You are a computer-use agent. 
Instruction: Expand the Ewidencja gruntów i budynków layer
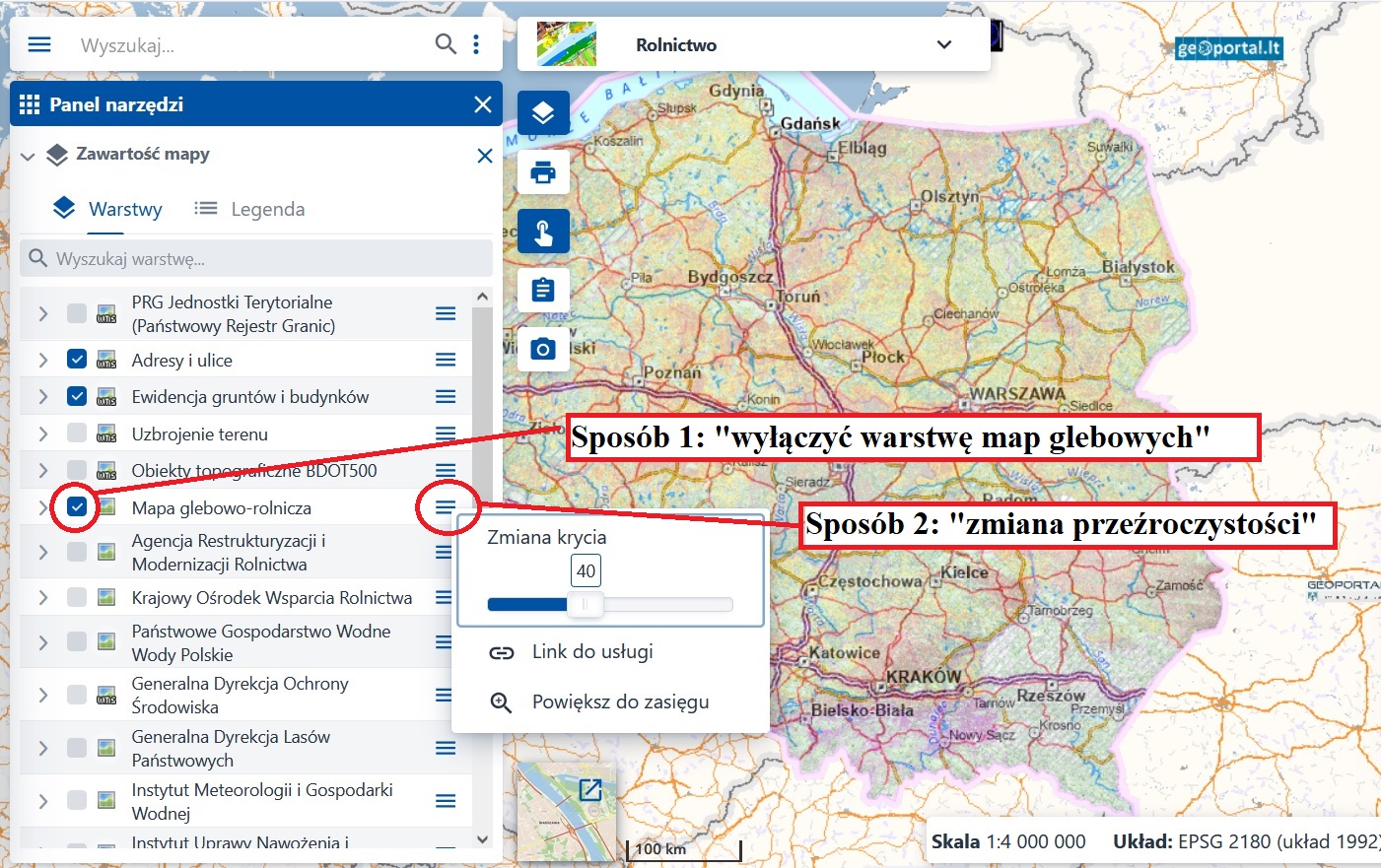click(42, 397)
